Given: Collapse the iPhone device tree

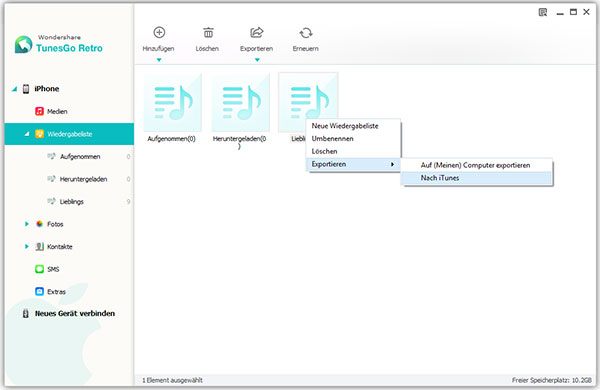Looking at the screenshot, I should 15,89.
